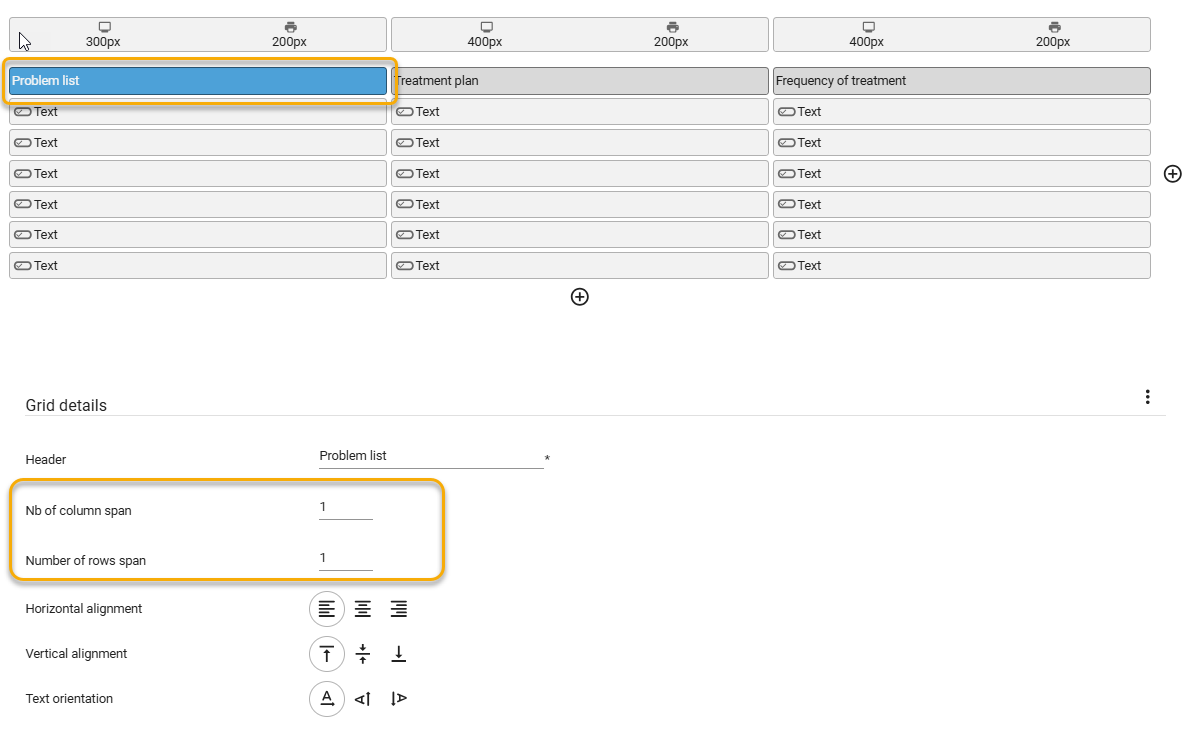Select the Treatment plan header cell
The image size is (1193, 732).
point(580,81)
